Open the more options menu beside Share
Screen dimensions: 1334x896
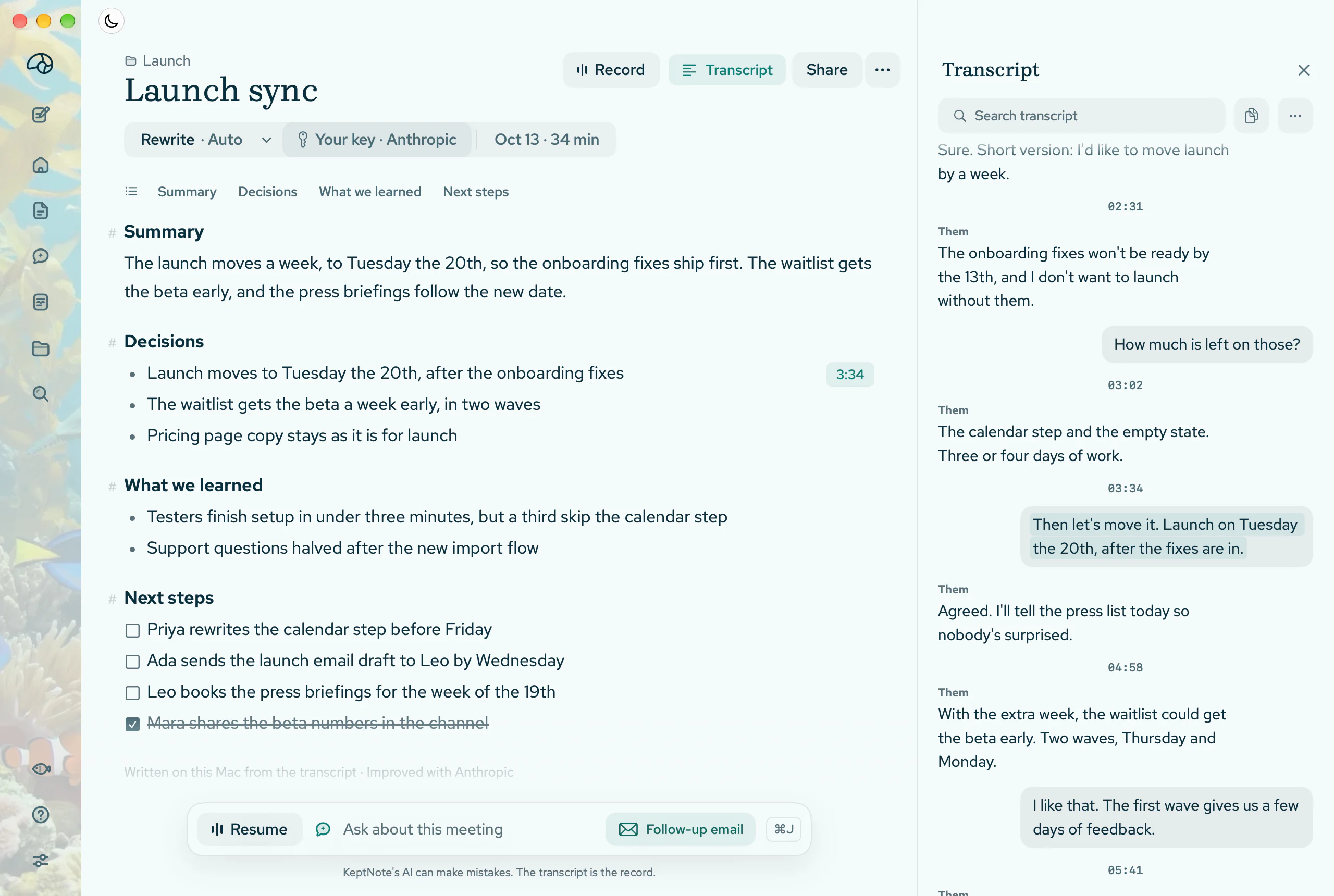[882, 70]
